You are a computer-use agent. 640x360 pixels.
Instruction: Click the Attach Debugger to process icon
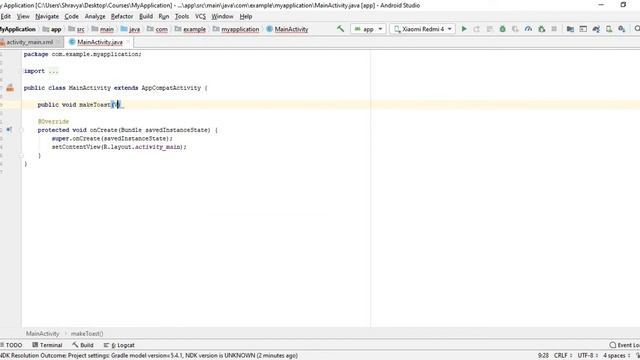tap(542, 29)
